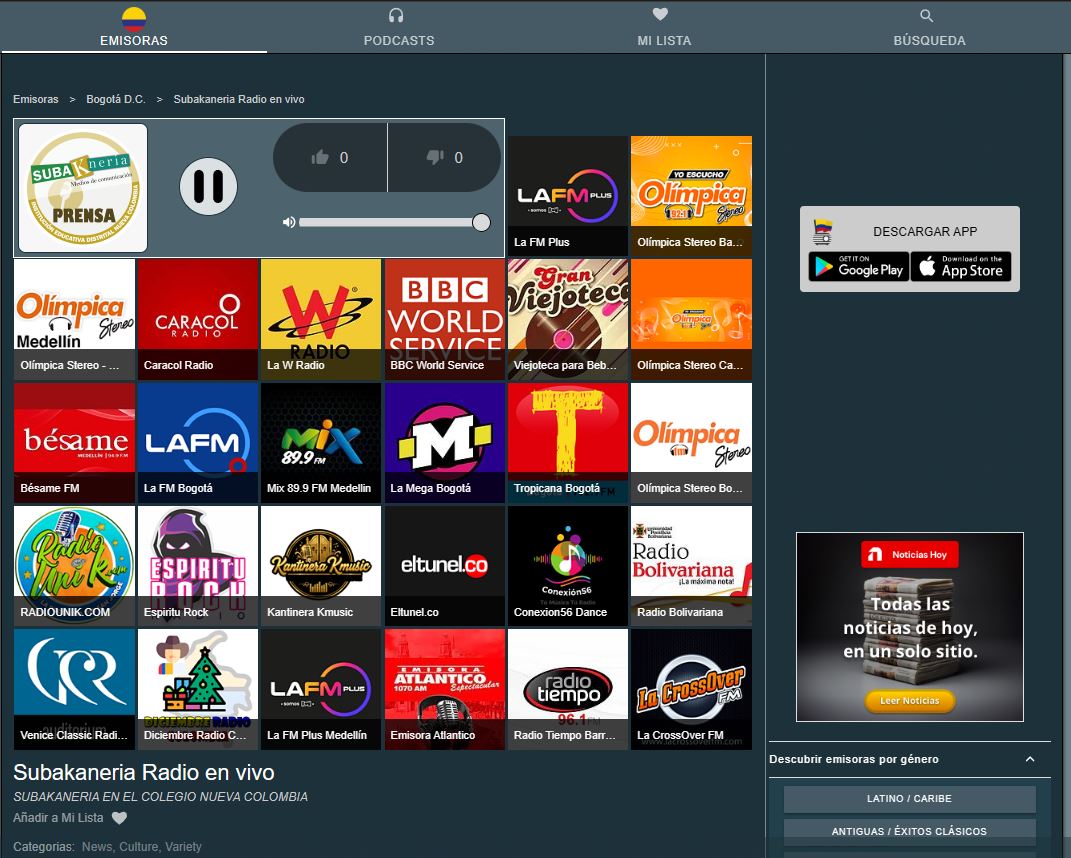Select the Latino / Caribe genre
The image size is (1071, 858).
pyautogui.click(x=909, y=799)
